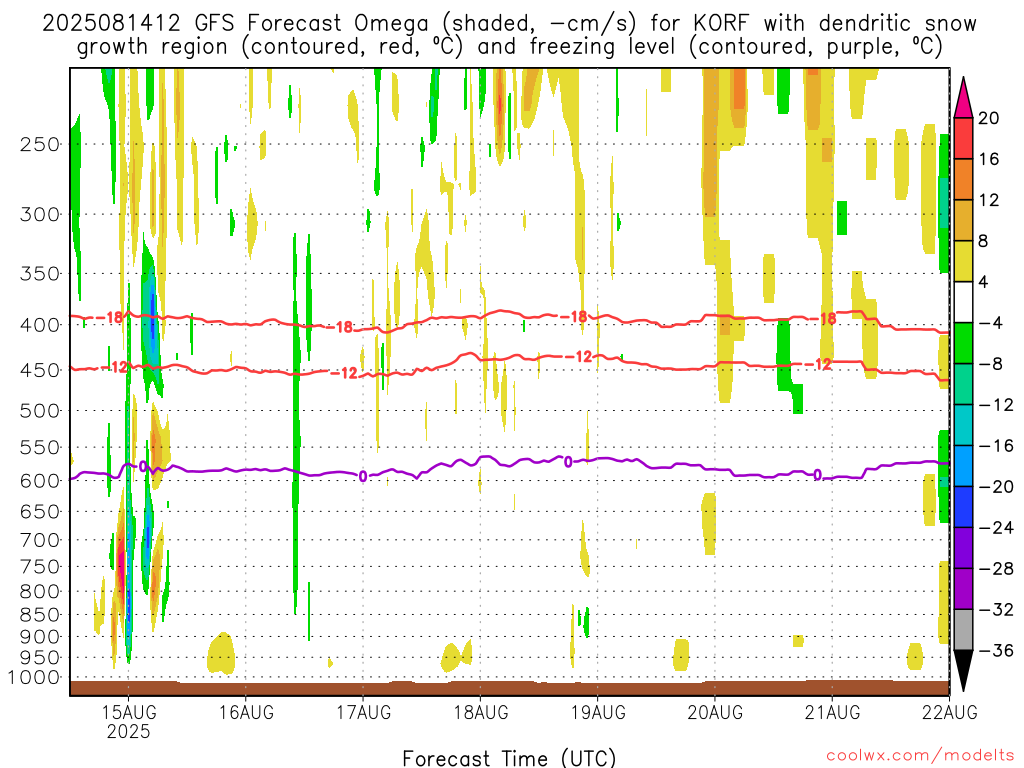This screenshot has width=1024, height=768.
Task: Click the 600 pressure axis label
Action: tap(40, 481)
